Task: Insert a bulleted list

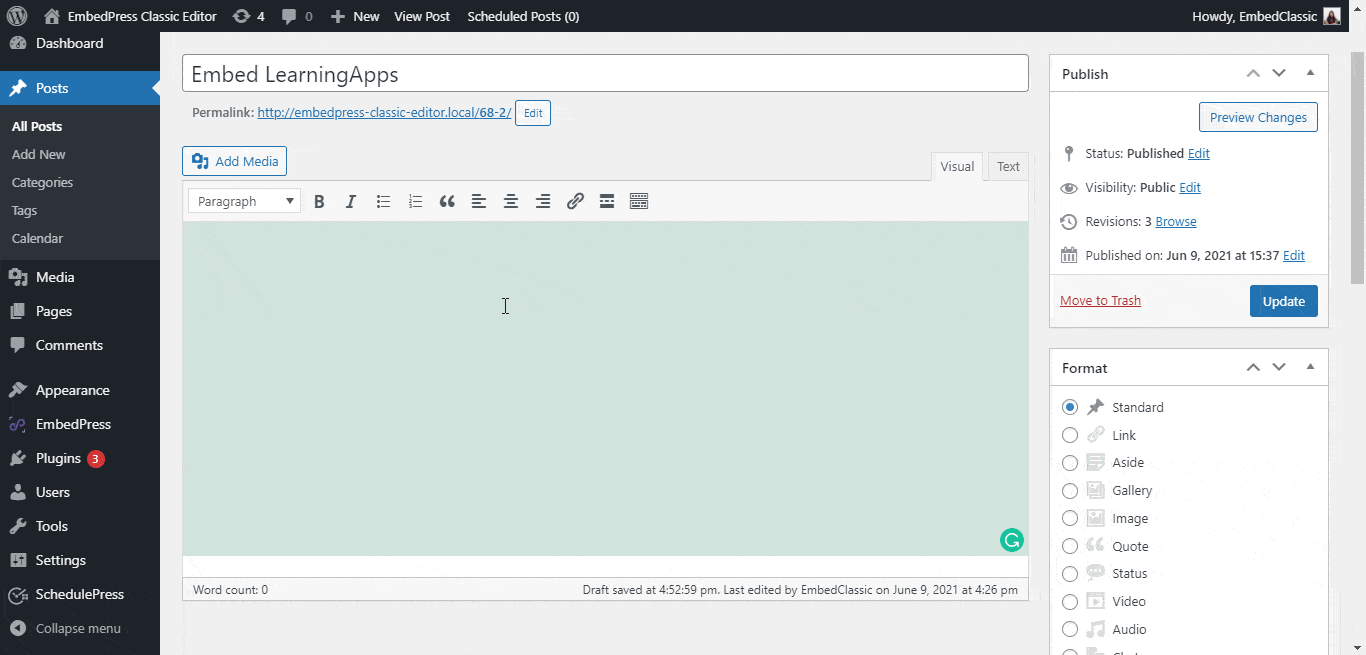Action: tap(383, 201)
